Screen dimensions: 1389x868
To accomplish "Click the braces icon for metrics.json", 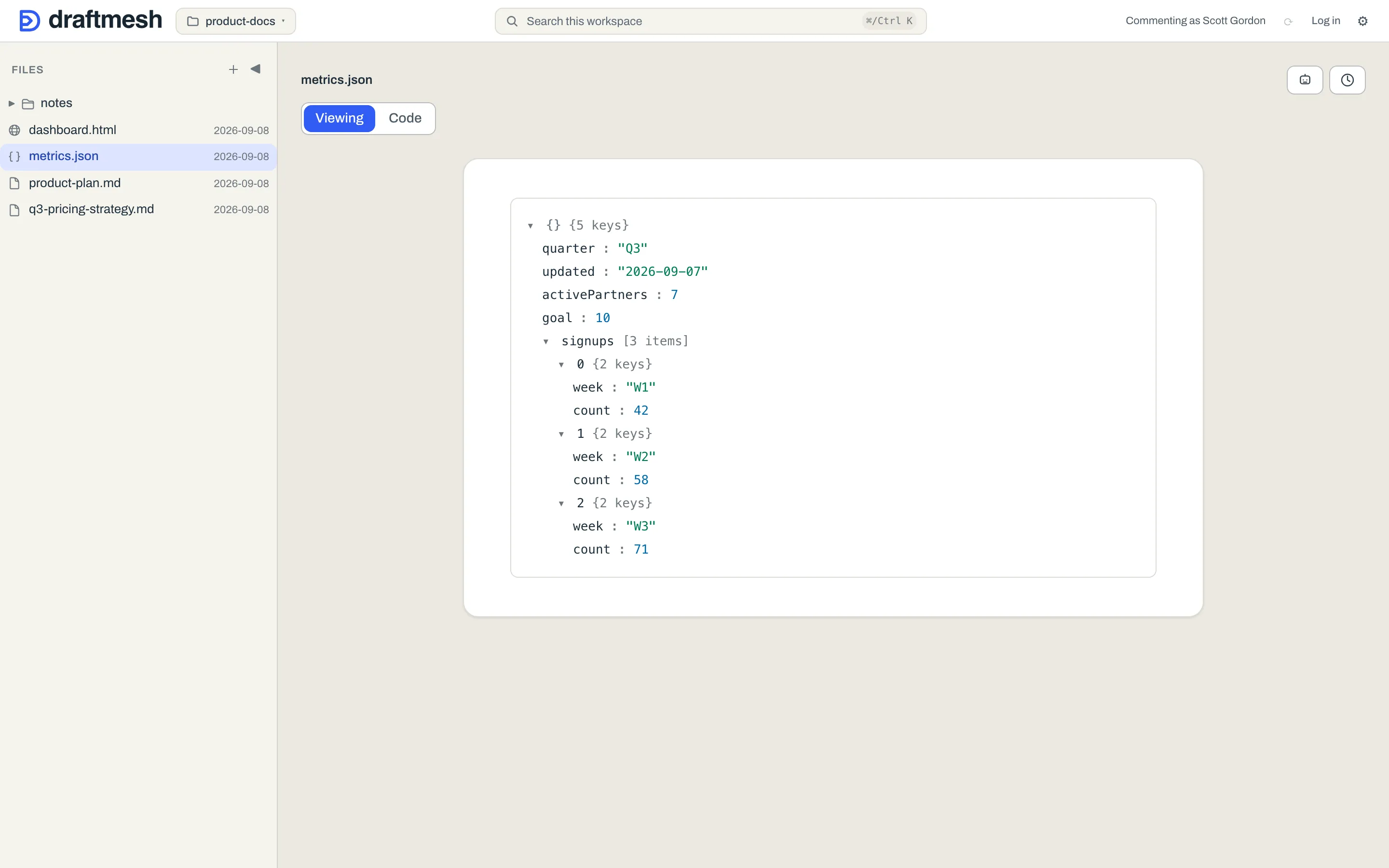I will (14, 156).
